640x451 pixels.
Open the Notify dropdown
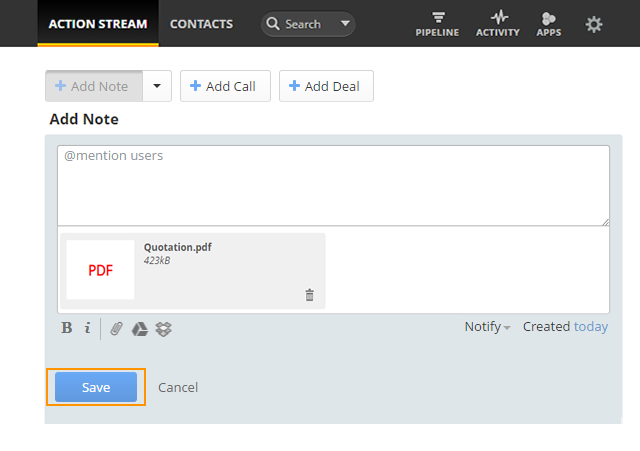(x=487, y=327)
